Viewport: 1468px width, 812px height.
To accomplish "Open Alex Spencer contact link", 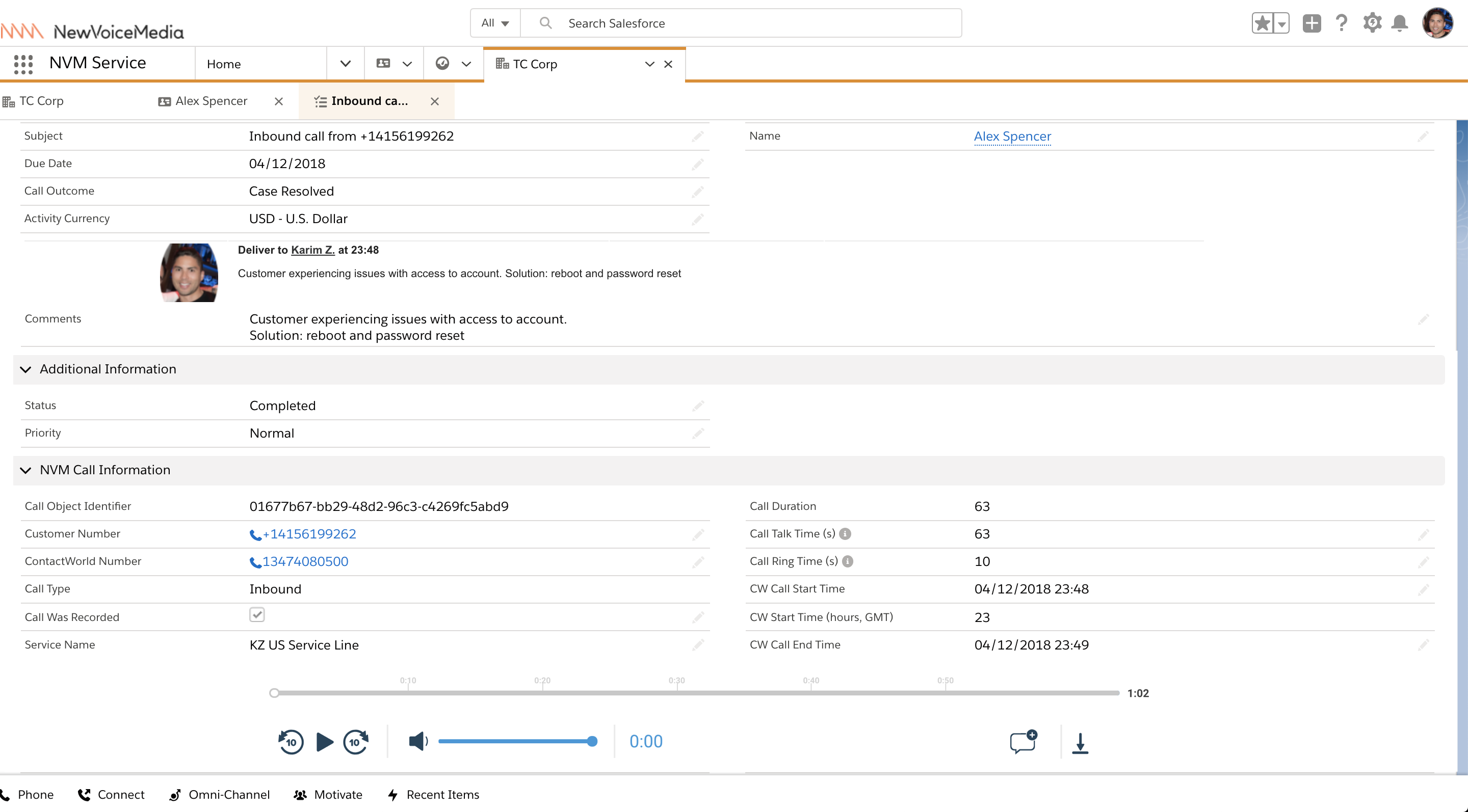I will coord(1012,137).
